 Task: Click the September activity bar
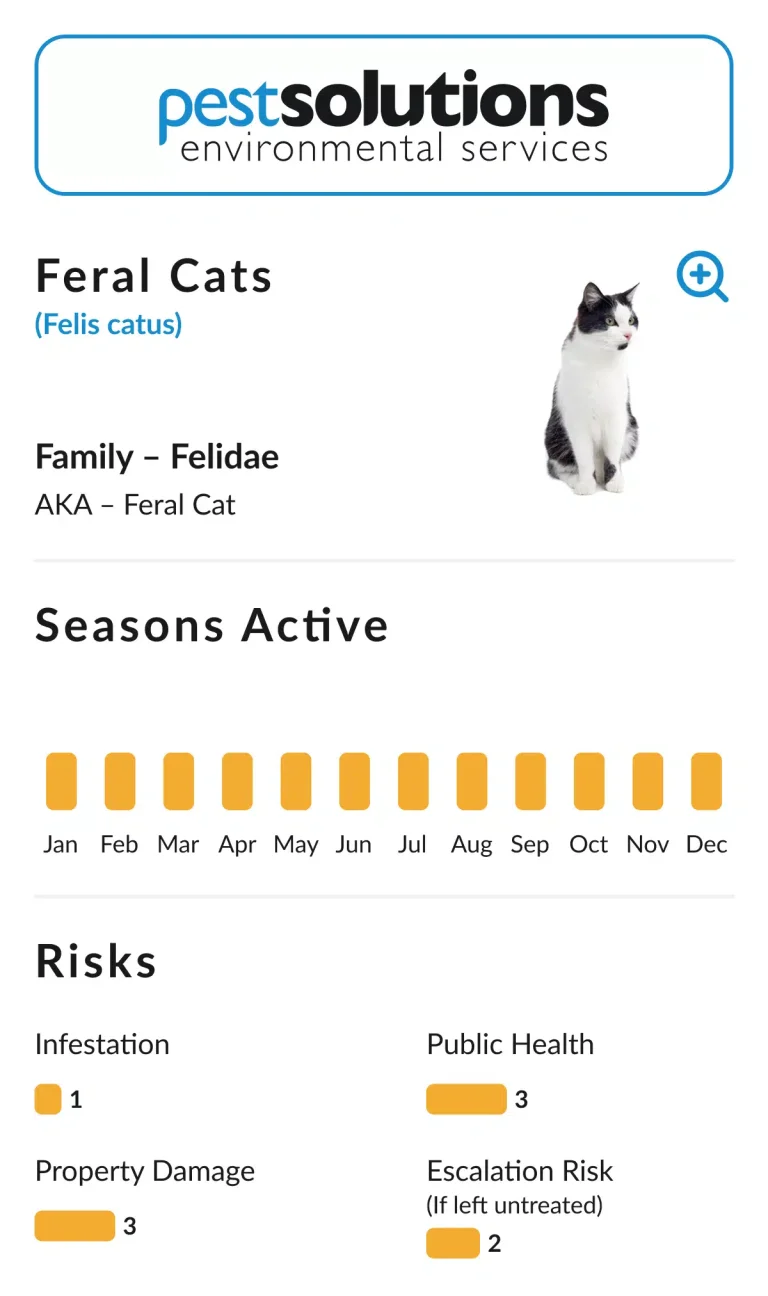click(x=530, y=781)
